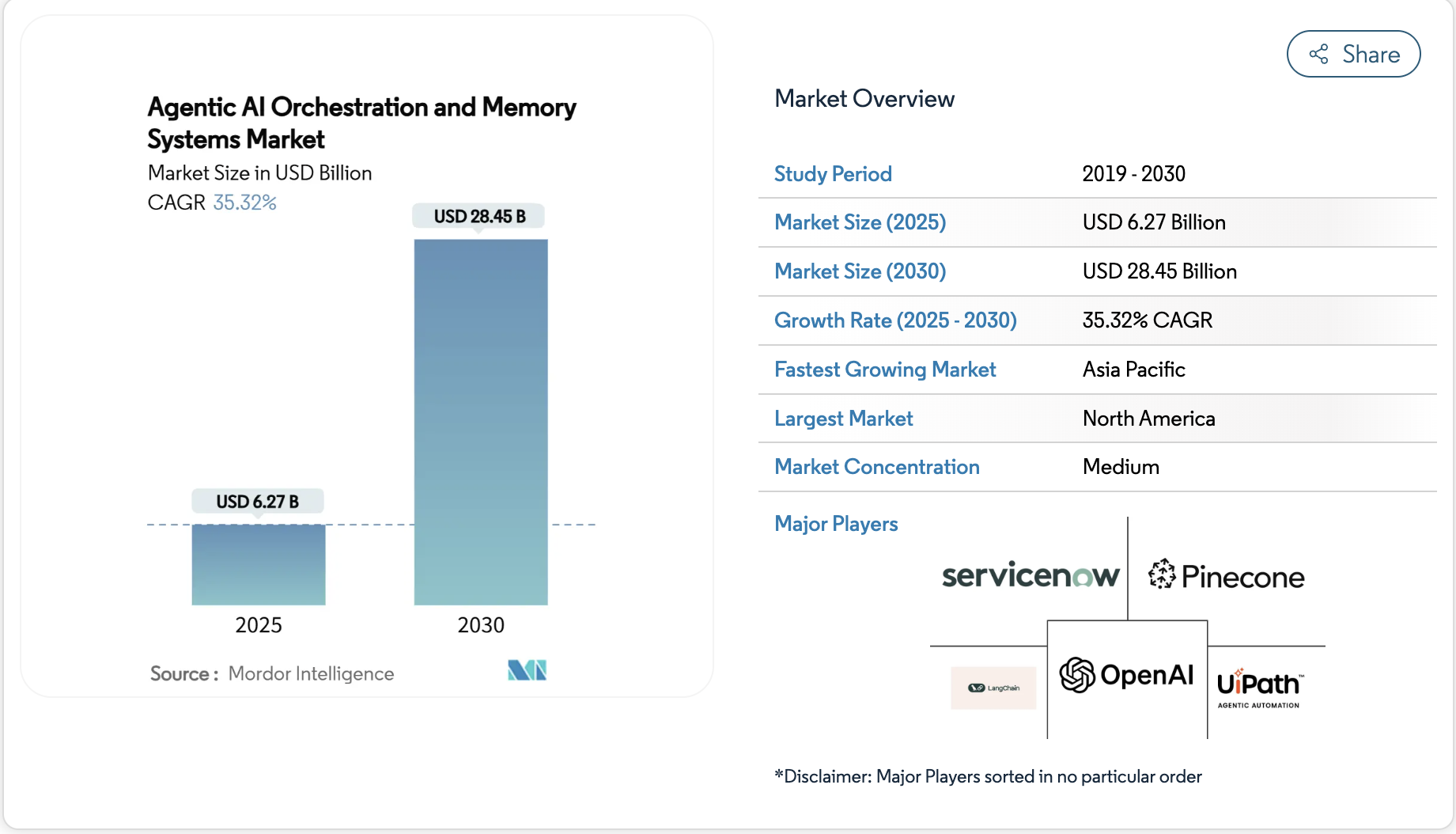Open the Study Period details link
The width and height of the screenshot is (1456, 834).
click(x=833, y=173)
